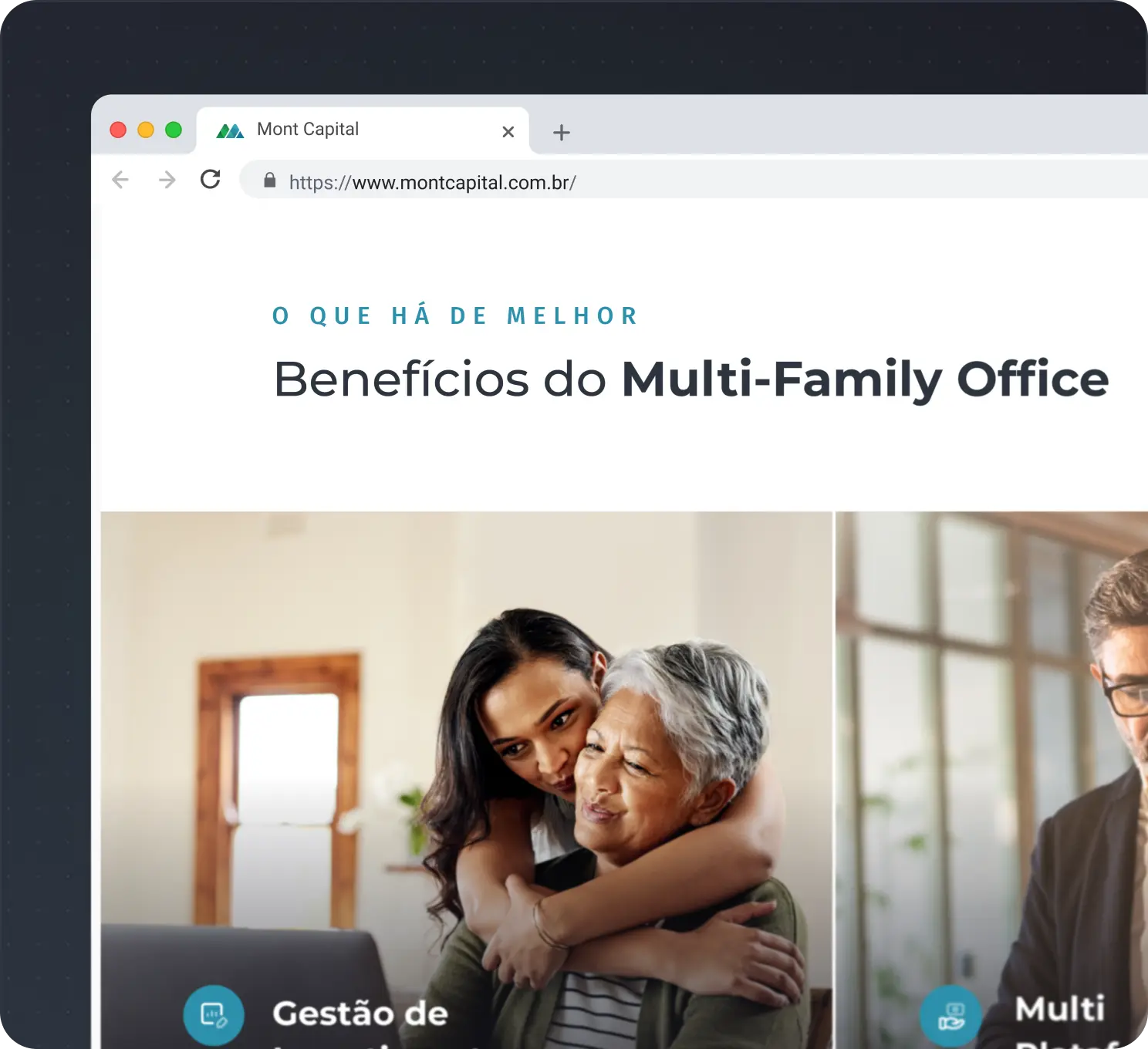The height and width of the screenshot is (1049, 1148).
Task: Select the Mont Capital browser tab
Action: tap(363, 130)
